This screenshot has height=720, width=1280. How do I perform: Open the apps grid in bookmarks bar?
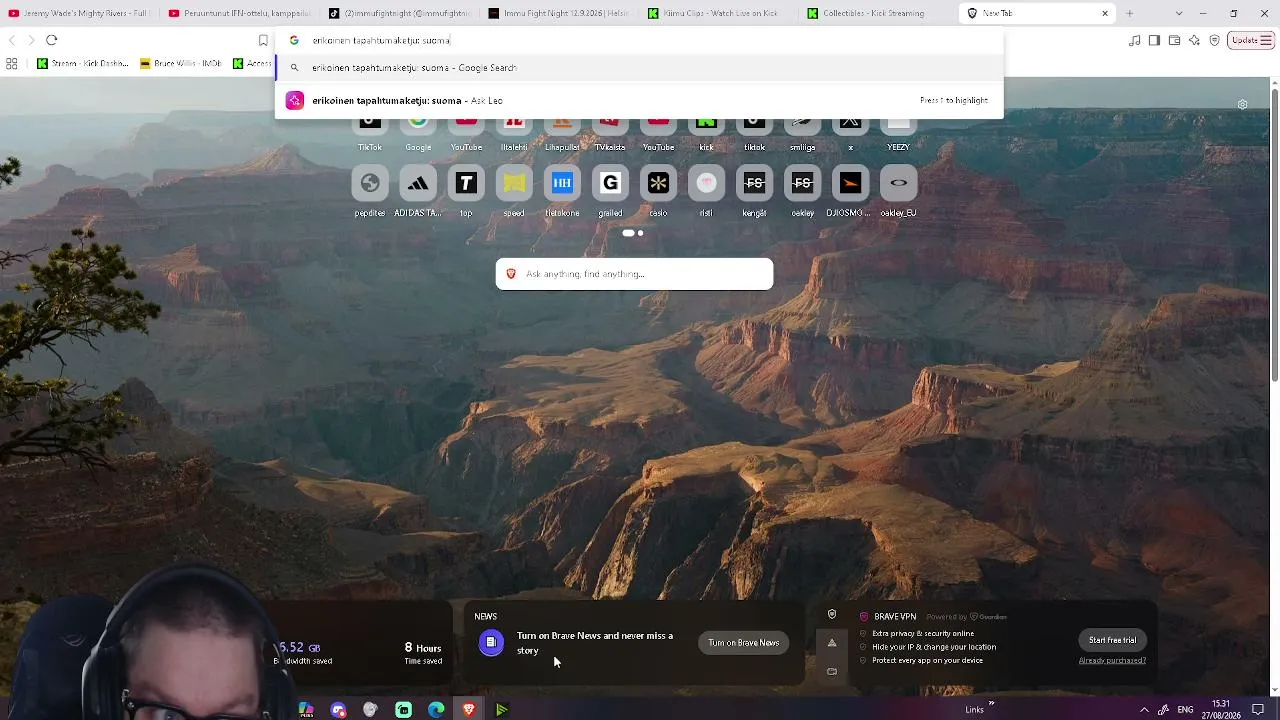[x=12, y=63]
